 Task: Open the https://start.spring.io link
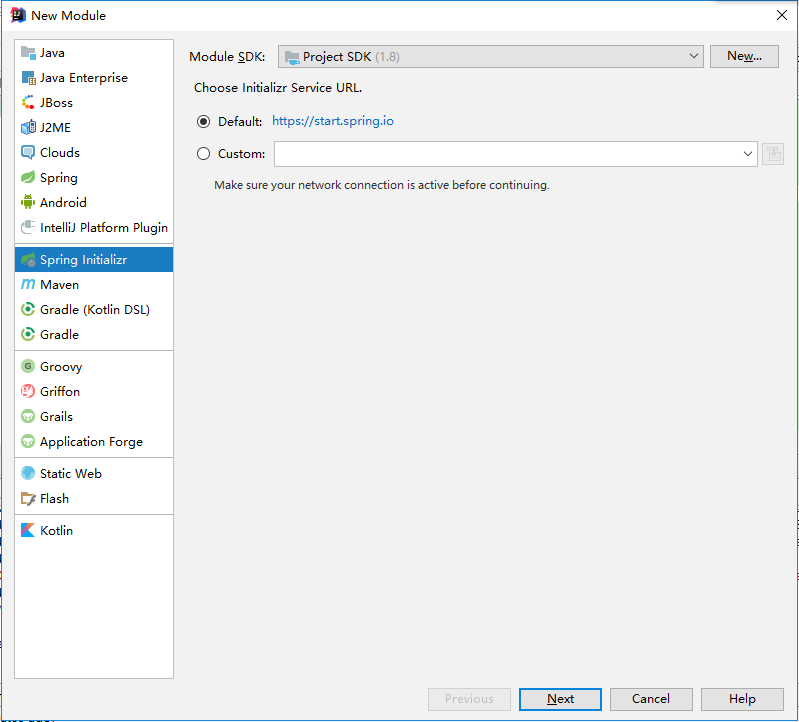(x=333, y=121)
